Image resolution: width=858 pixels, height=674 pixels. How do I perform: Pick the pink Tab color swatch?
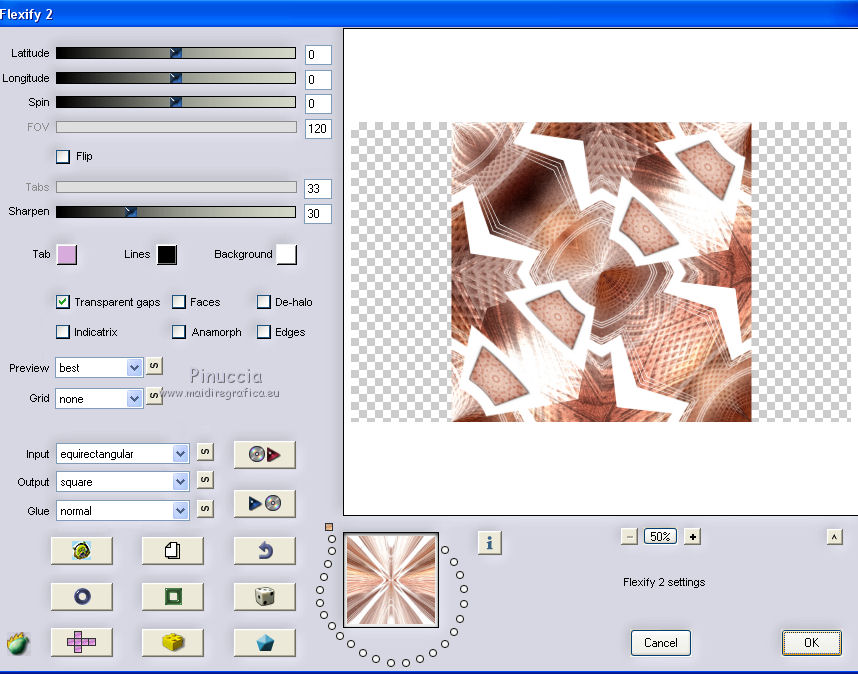(x=67, y=254)
